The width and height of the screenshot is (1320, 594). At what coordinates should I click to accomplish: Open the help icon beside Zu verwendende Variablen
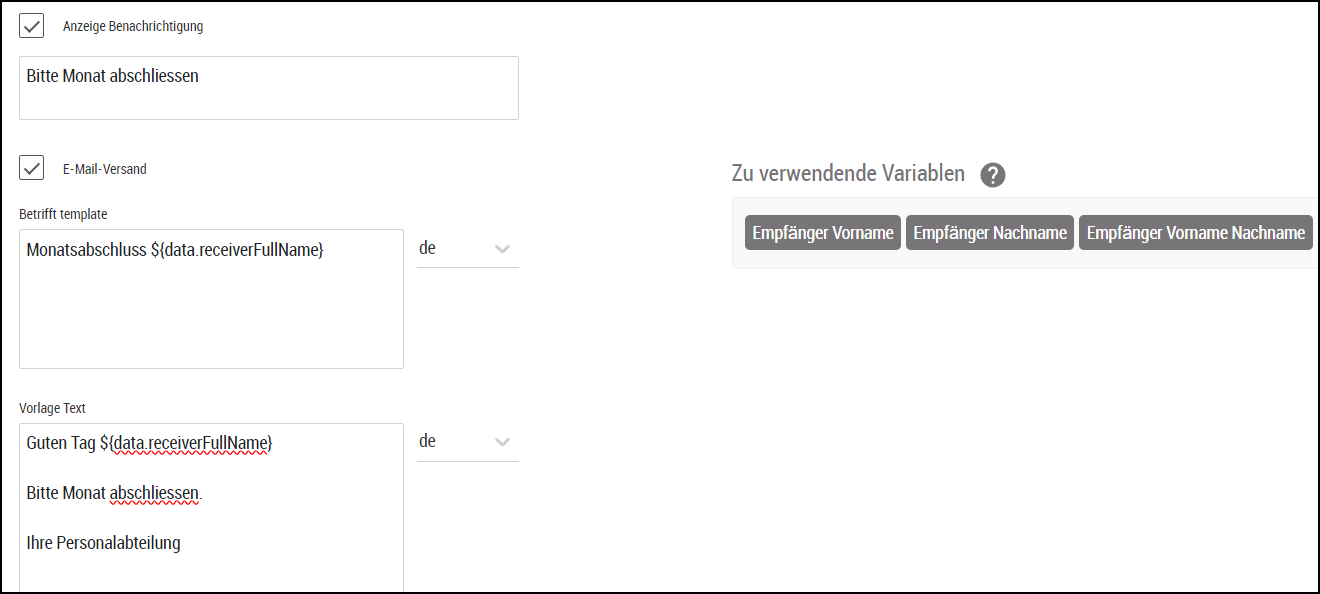(x=992, y=175)
